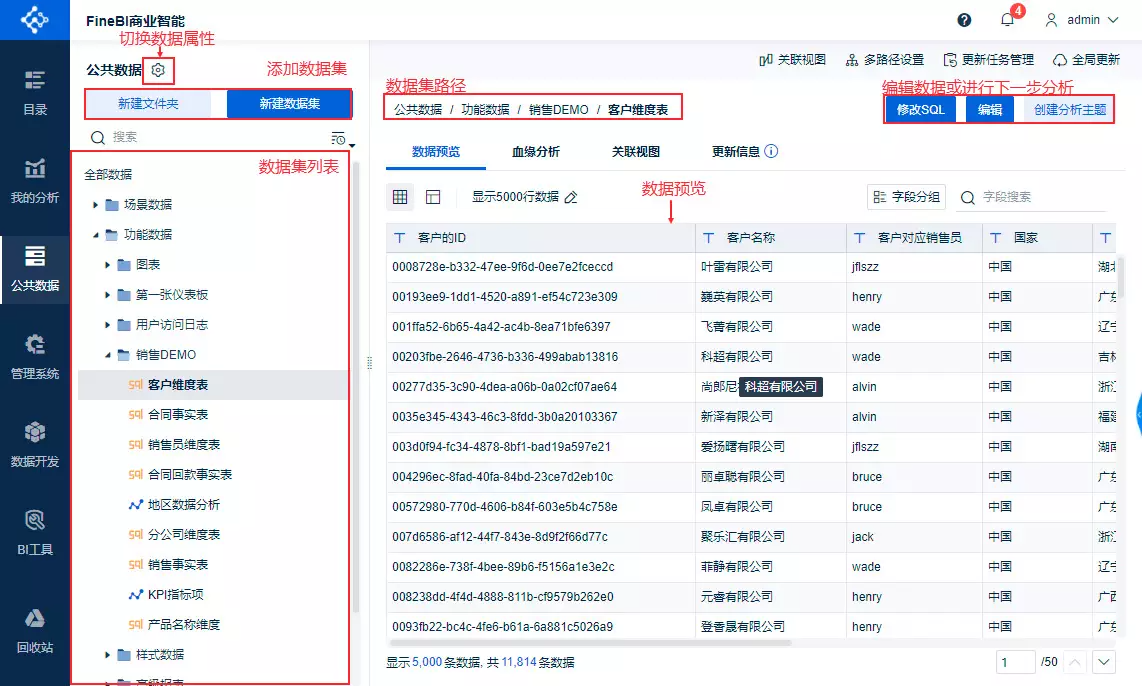The width and height of the screenshot is (1142, 686).
Task: Open the list filter settings icon
Action: tap(339, 138)
